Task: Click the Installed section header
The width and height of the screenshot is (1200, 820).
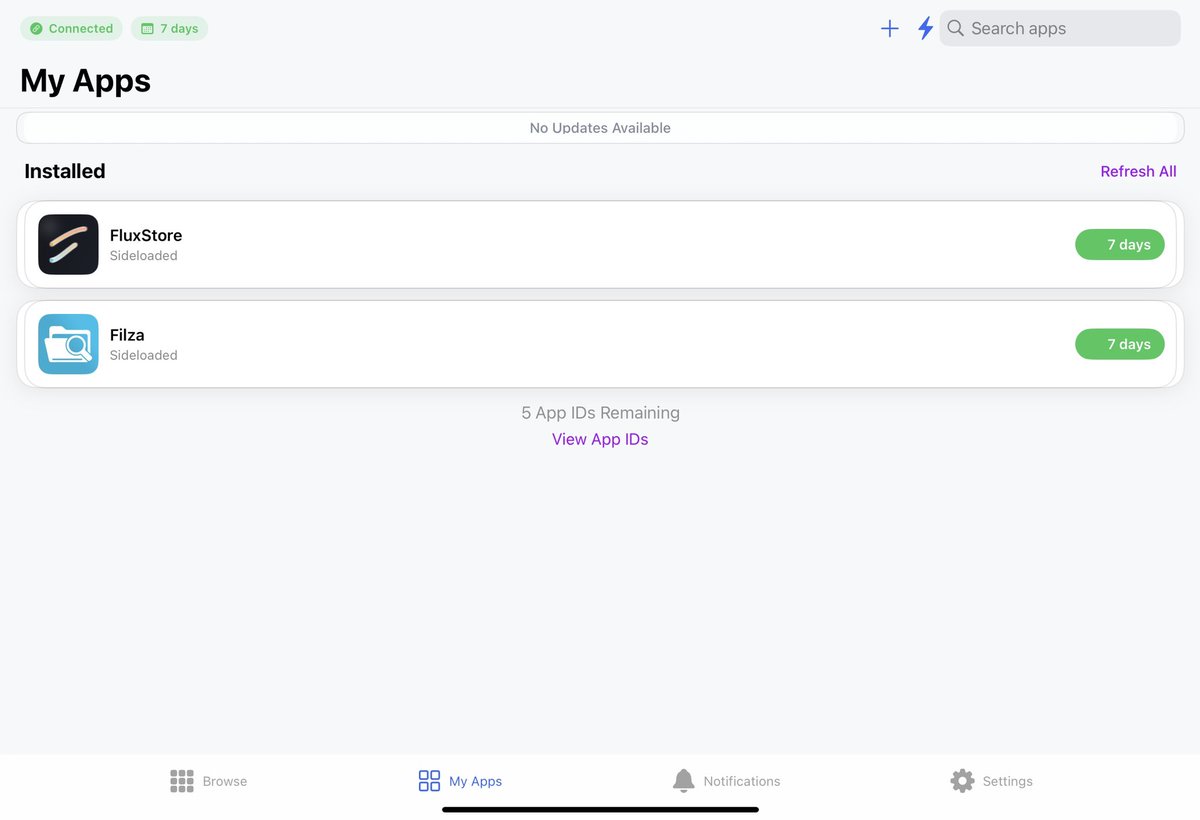Action: [65, 171]
